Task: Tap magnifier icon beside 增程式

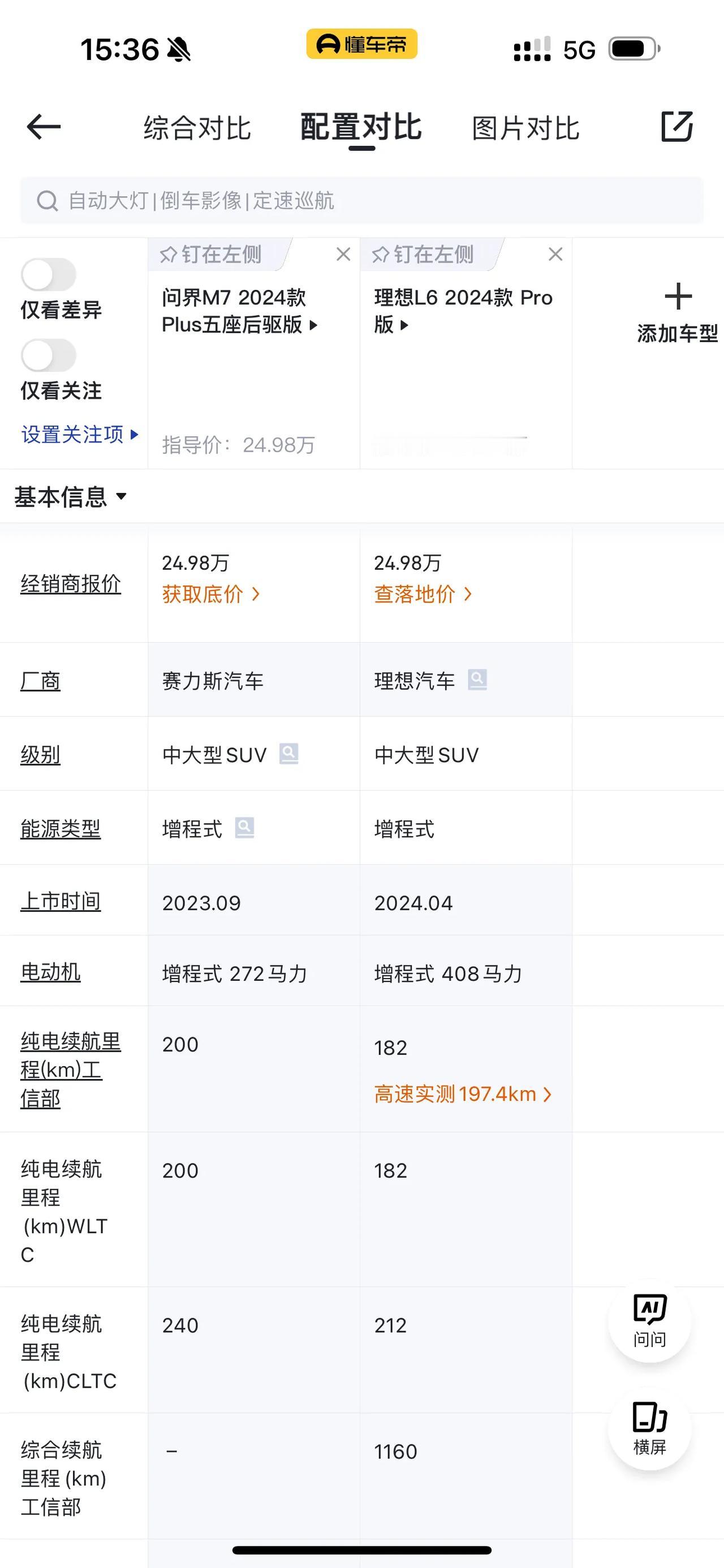Action: [x=245, y=828]
